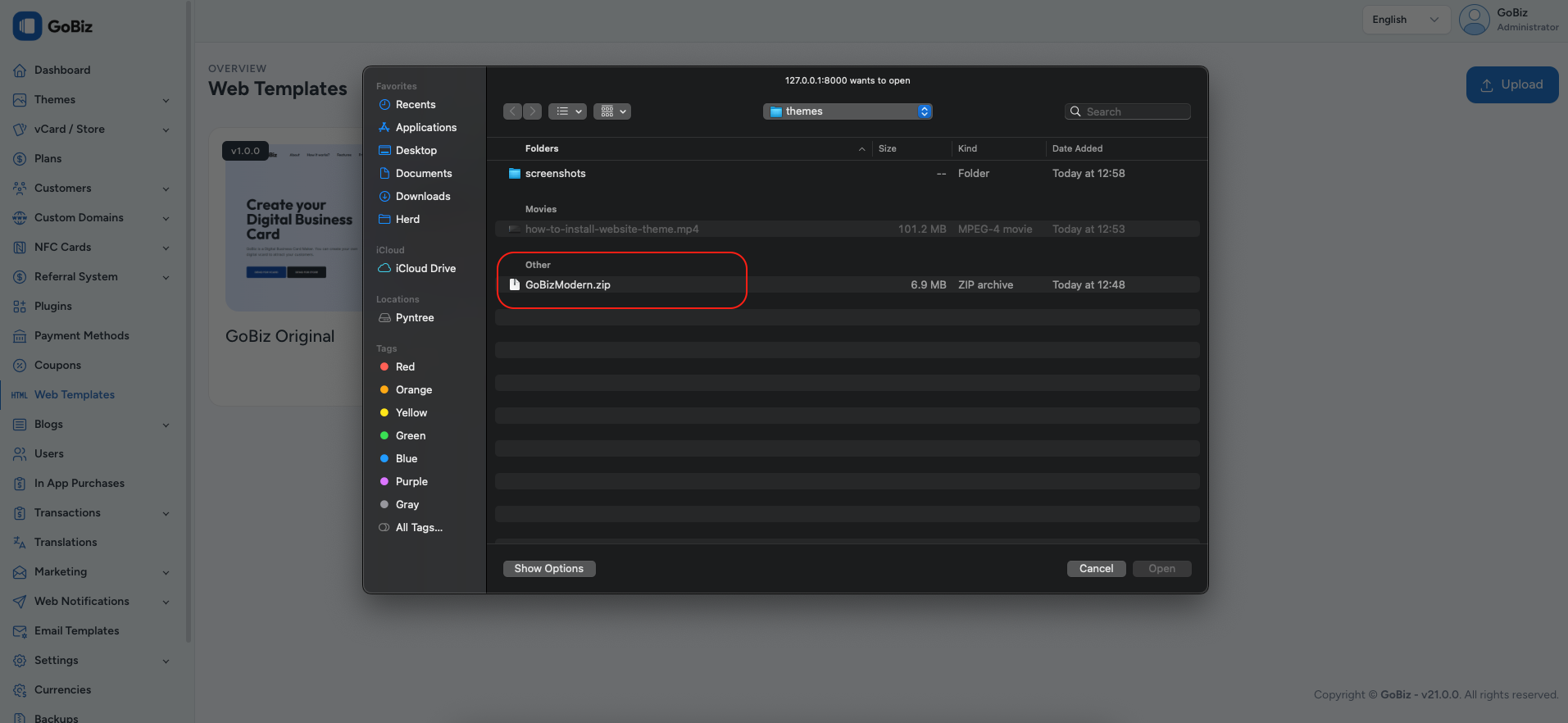Click the Upload button
This screenshot has width=1568, height=723.
click(1512, 84)
